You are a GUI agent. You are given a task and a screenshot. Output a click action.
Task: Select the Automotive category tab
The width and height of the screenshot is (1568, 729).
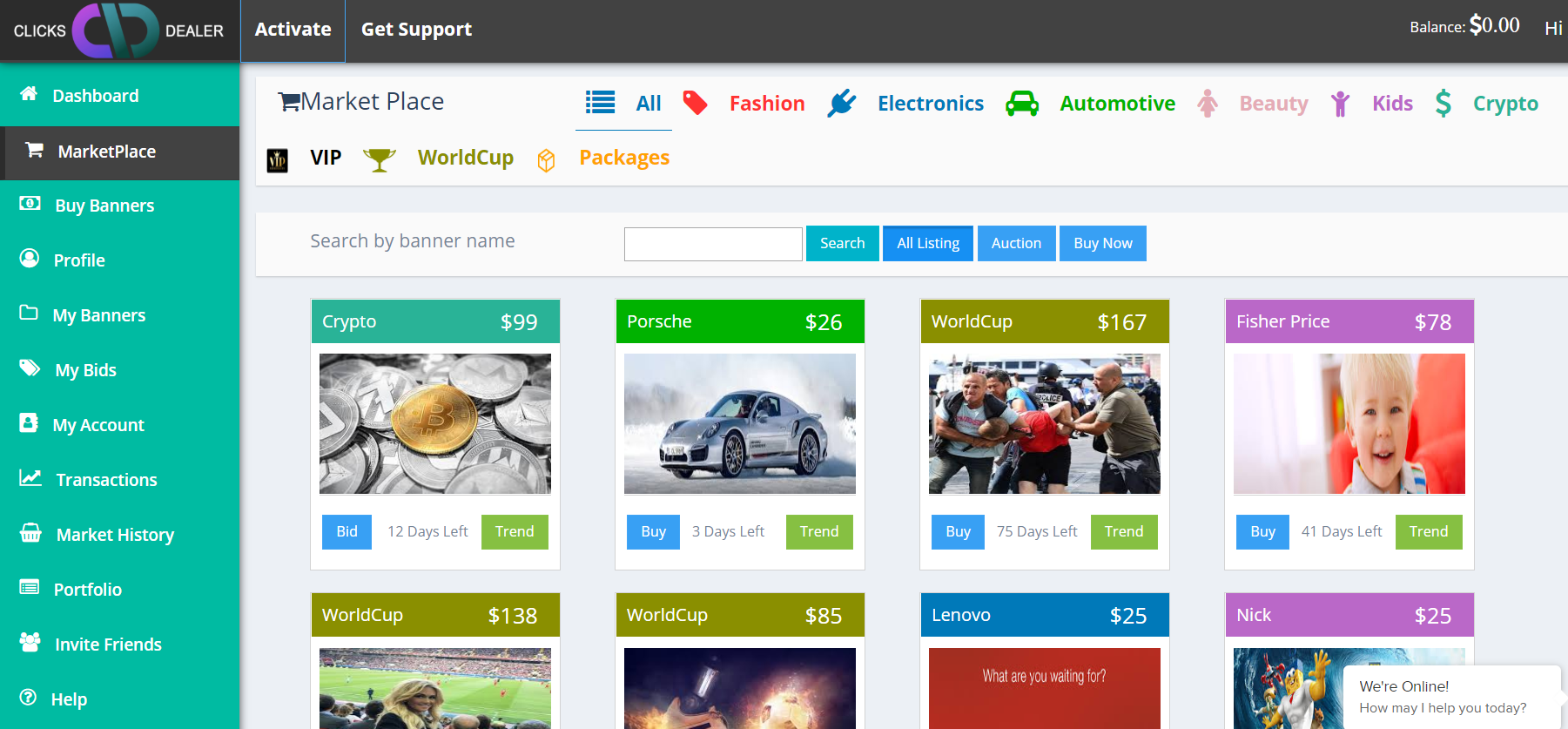tap(1117, 104)
